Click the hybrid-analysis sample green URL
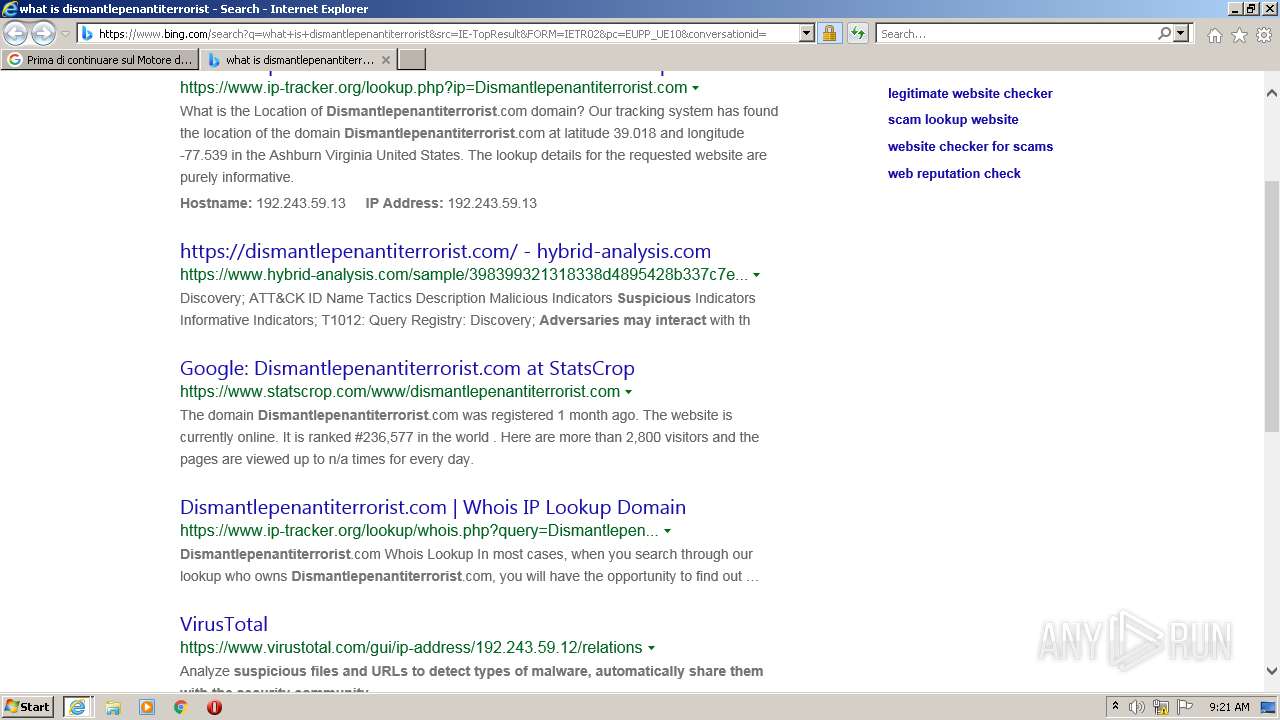This screenshot has height=720, width=1280. click(x=464, y=274)
